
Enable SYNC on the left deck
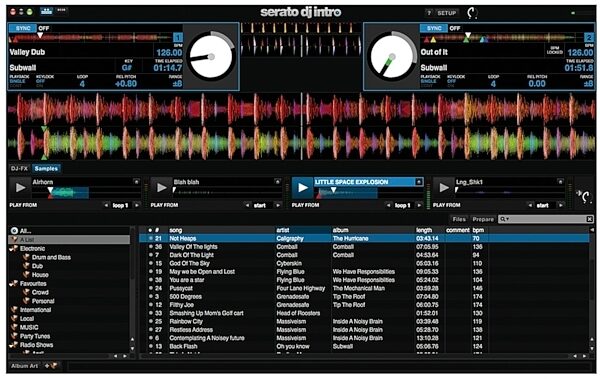point(23,28)
